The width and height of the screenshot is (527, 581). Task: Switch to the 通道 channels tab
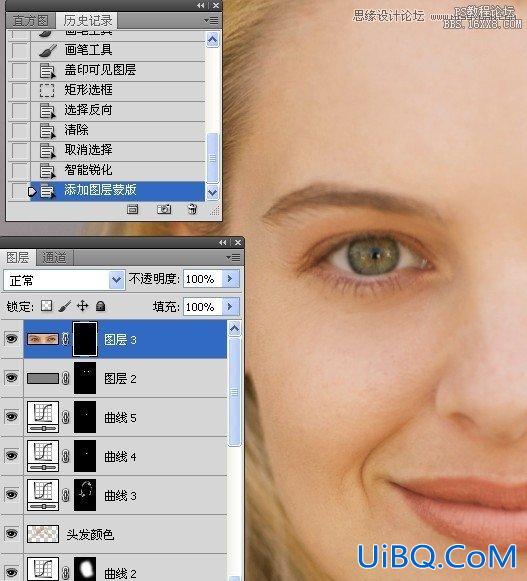pyautogui.click(x=54, y=258)
